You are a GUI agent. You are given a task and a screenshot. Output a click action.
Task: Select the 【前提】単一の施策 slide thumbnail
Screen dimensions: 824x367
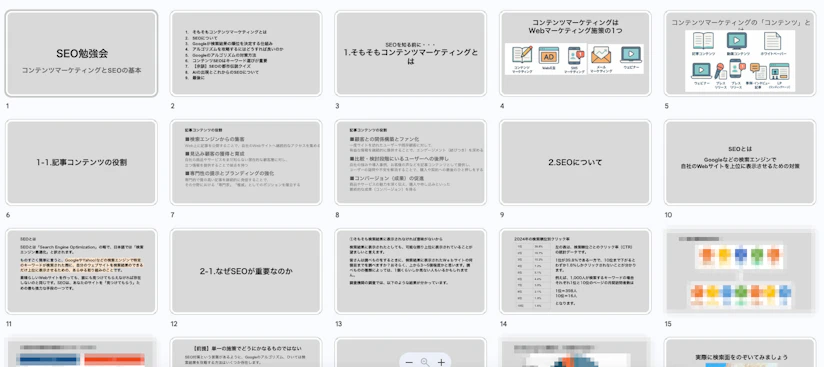tap(246, 352)
